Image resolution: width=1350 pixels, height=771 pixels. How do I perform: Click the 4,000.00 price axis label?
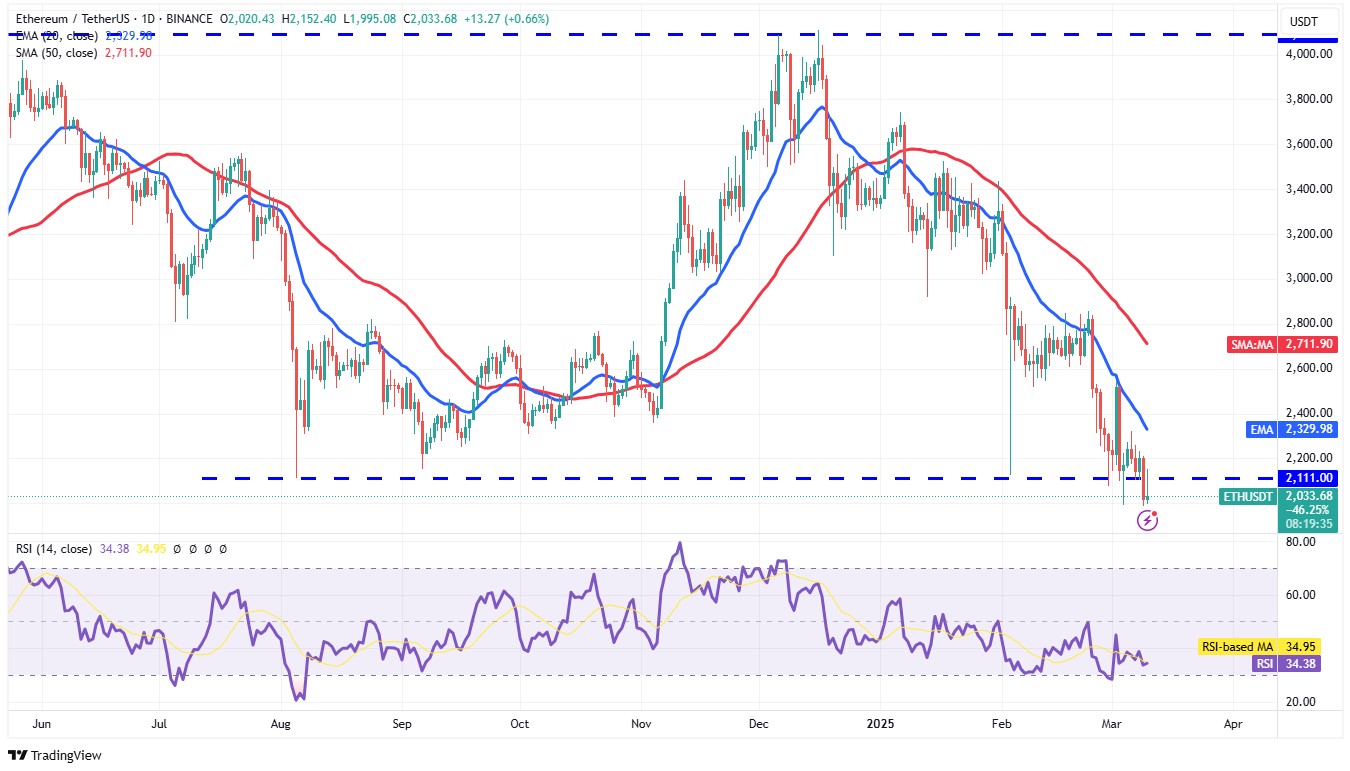(x=1307, y=54)
